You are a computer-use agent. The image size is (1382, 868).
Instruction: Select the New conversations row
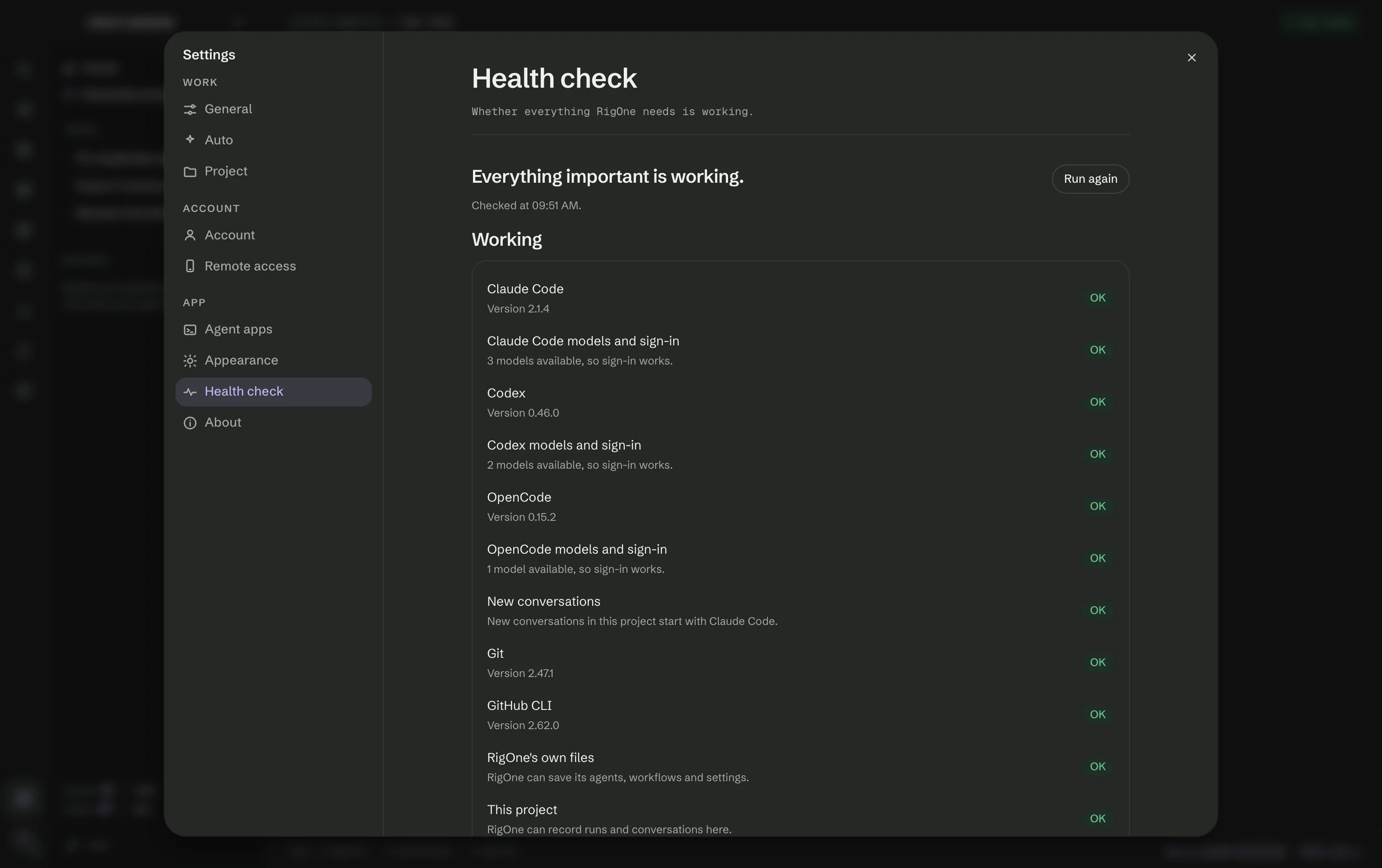(x=800, y=610)
